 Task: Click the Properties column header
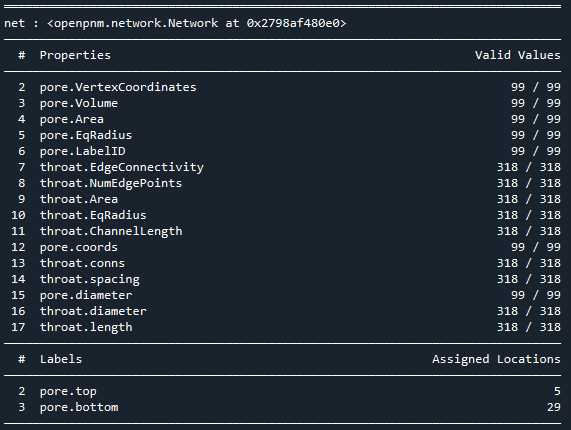75,55
